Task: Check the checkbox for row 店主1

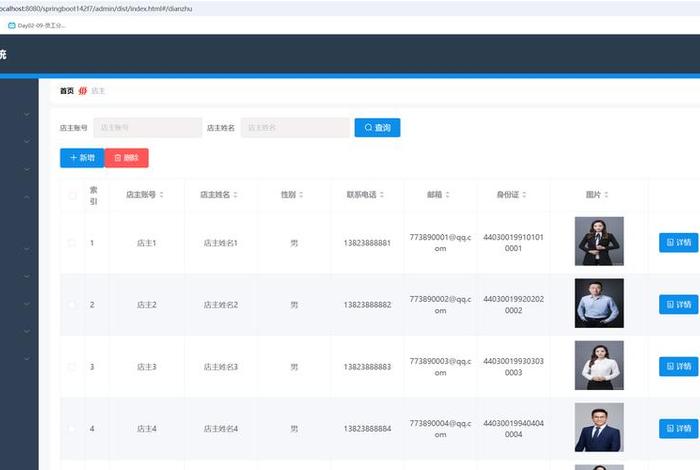Action: (72, 243)
